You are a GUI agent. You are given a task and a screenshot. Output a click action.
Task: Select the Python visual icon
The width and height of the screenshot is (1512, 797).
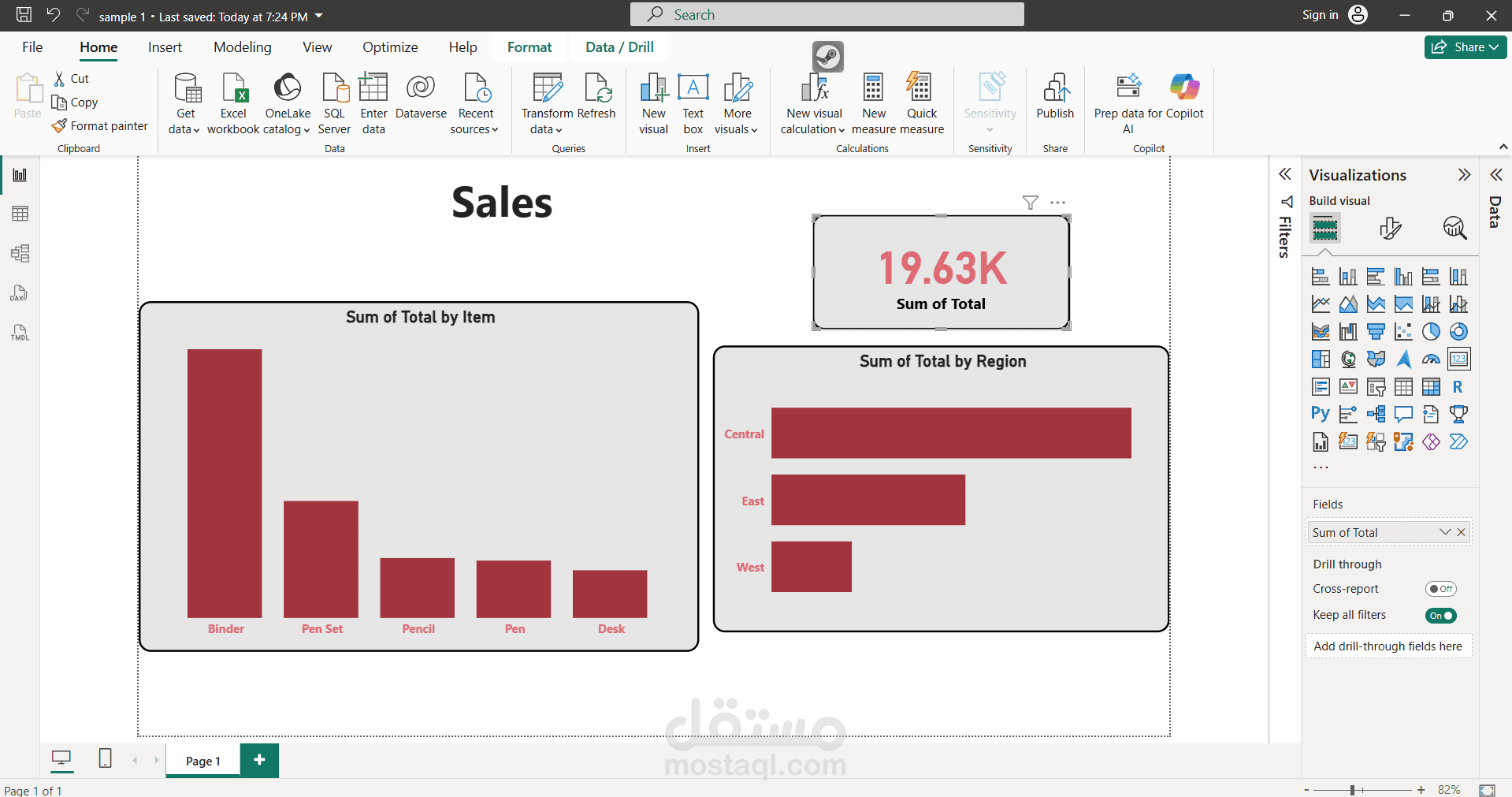pyautogui.click(x=1321, y=414)
